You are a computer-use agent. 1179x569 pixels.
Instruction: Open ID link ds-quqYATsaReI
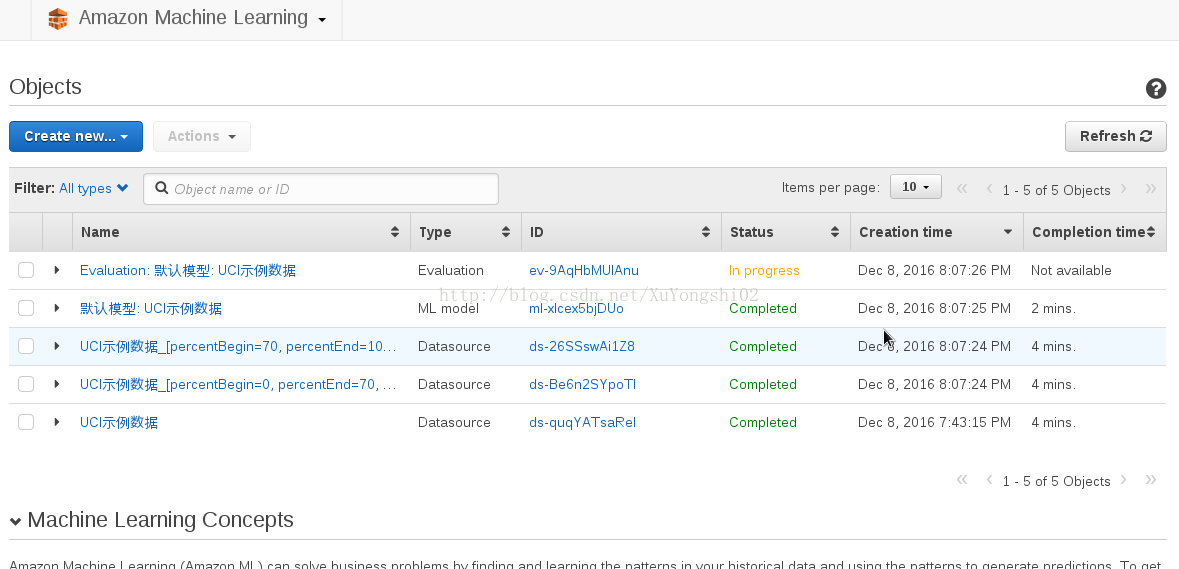point(583,422)
